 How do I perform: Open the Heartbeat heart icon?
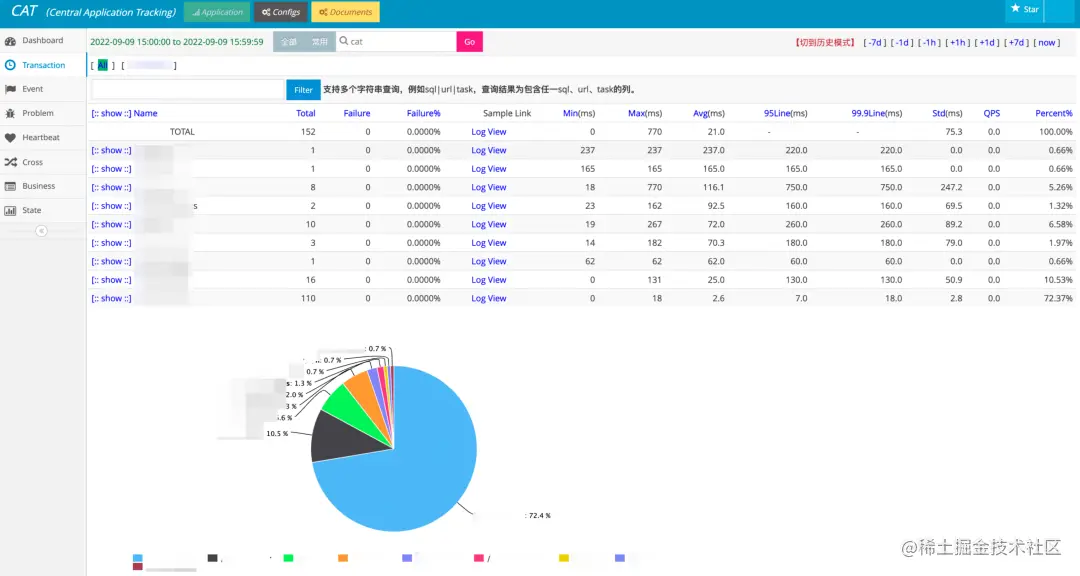tap(10, 137)
